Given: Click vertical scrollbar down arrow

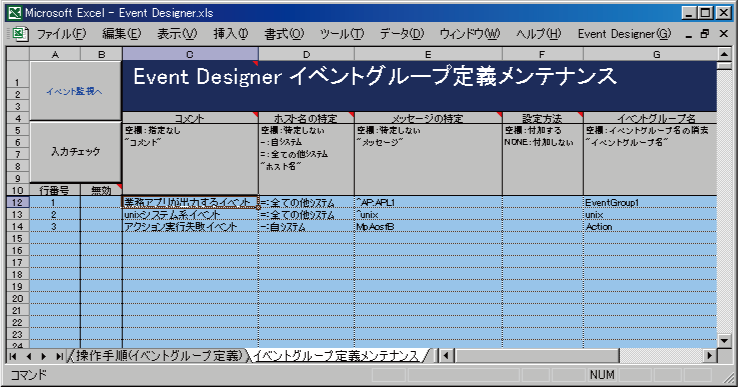Looking at the screenshot, I should point(724,339).
